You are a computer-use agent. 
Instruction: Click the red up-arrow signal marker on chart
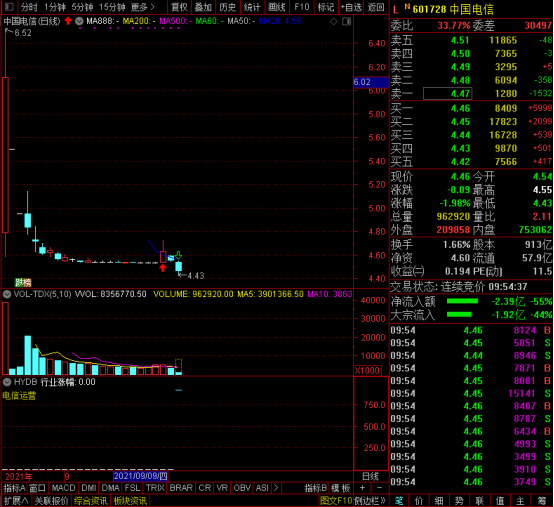pyautogui.click(x=163, y=268)
